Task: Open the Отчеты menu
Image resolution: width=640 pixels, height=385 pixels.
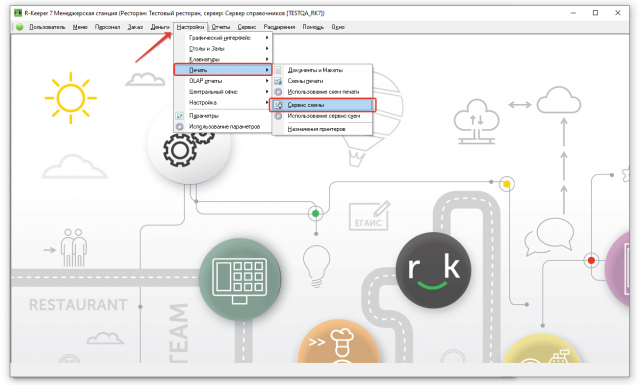Action: [221, 27]
